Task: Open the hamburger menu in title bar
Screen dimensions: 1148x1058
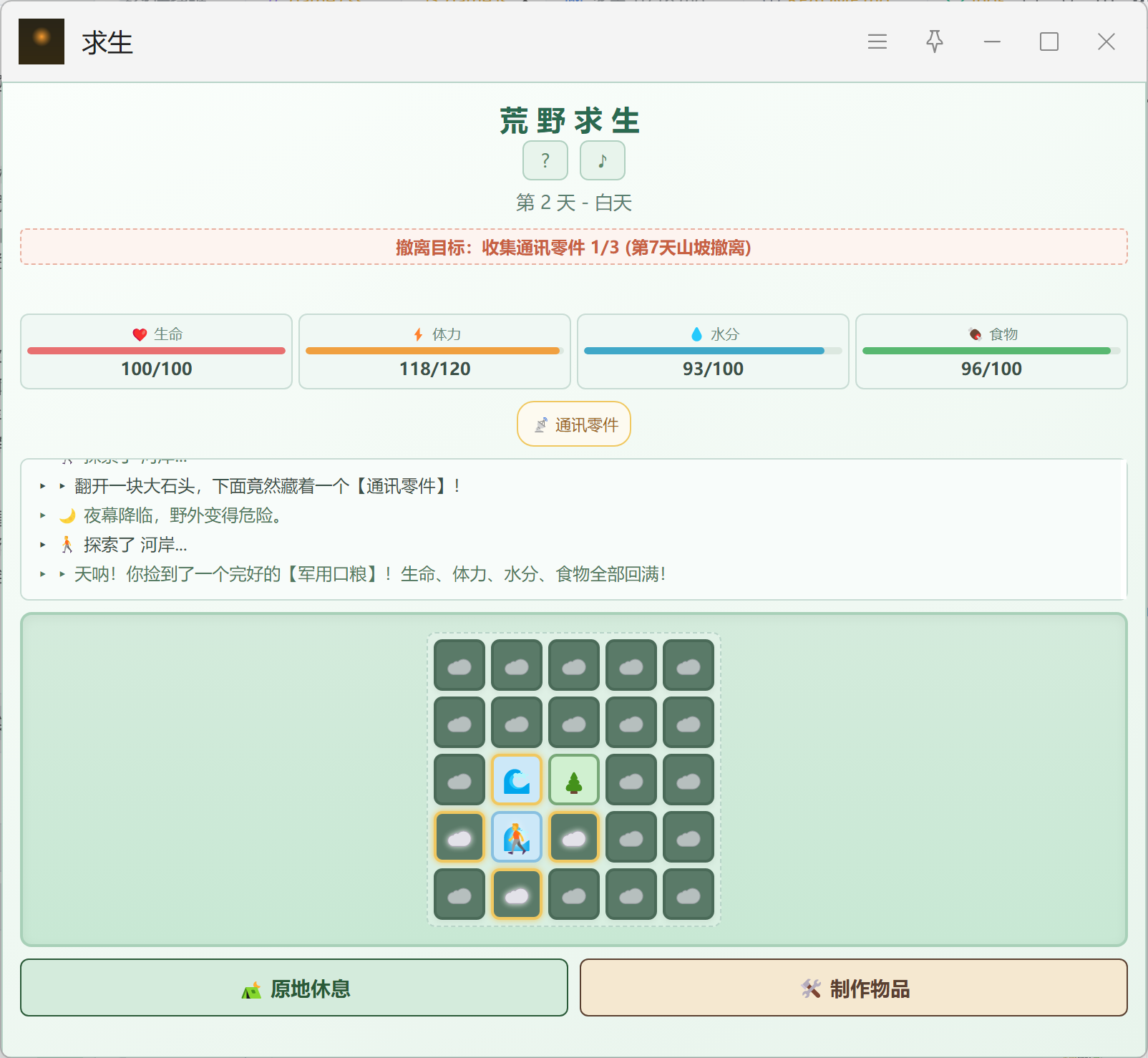Action: (877, 42)
